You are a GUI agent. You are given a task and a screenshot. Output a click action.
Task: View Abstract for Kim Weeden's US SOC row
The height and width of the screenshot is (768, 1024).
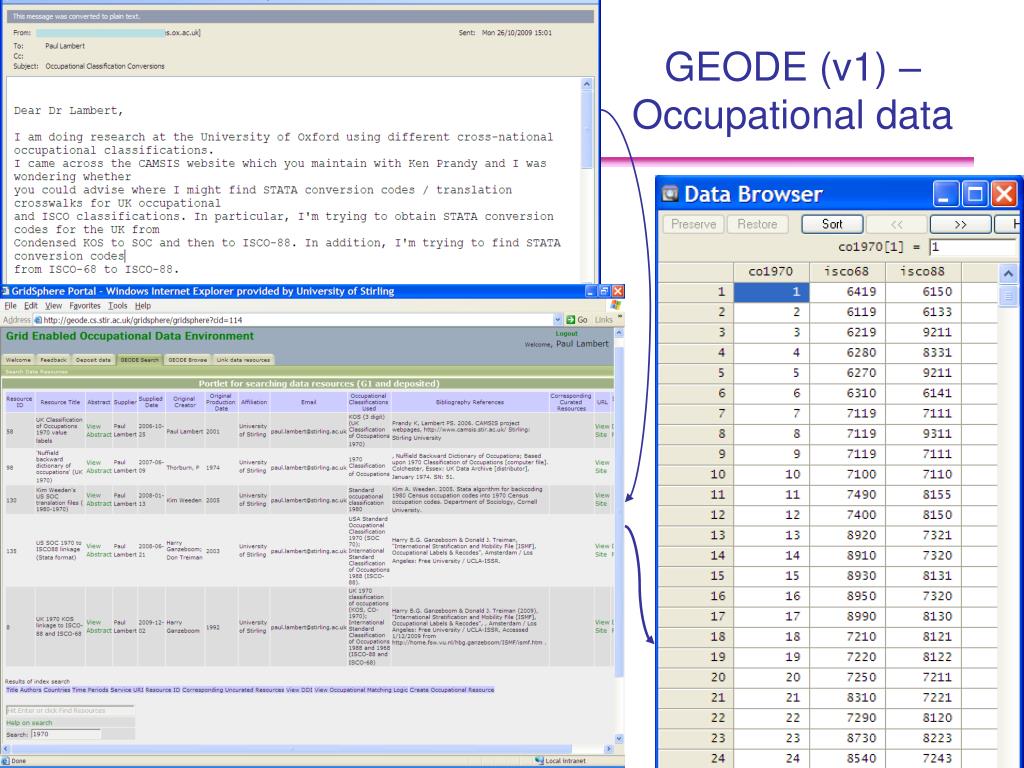[99, 500]
